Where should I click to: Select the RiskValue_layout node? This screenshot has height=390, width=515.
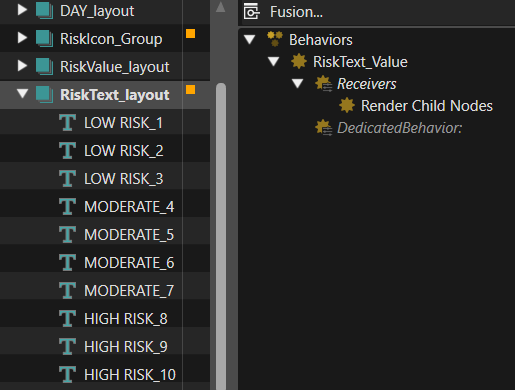coord(115,67)
